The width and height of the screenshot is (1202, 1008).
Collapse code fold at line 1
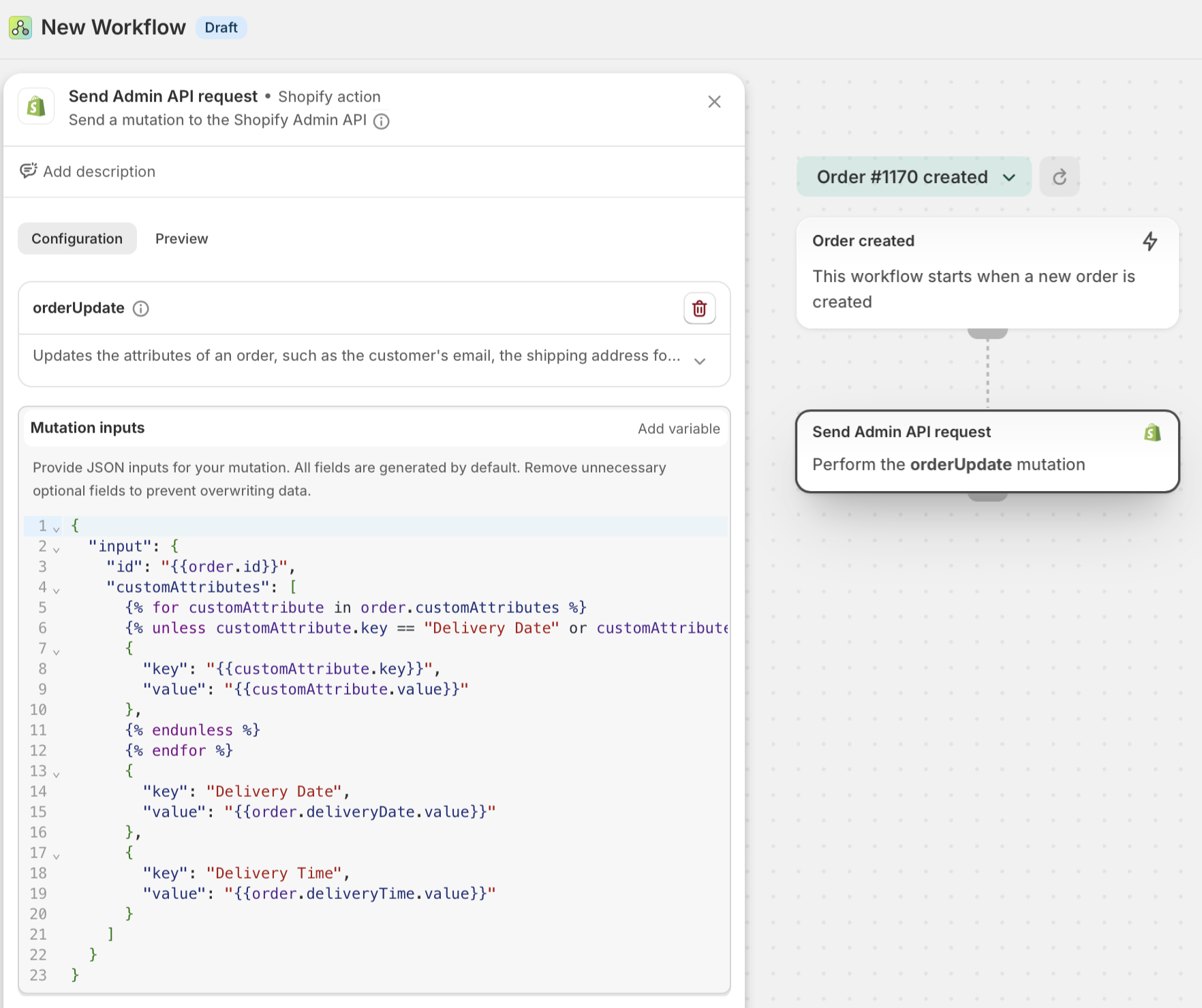pos(57,529)
